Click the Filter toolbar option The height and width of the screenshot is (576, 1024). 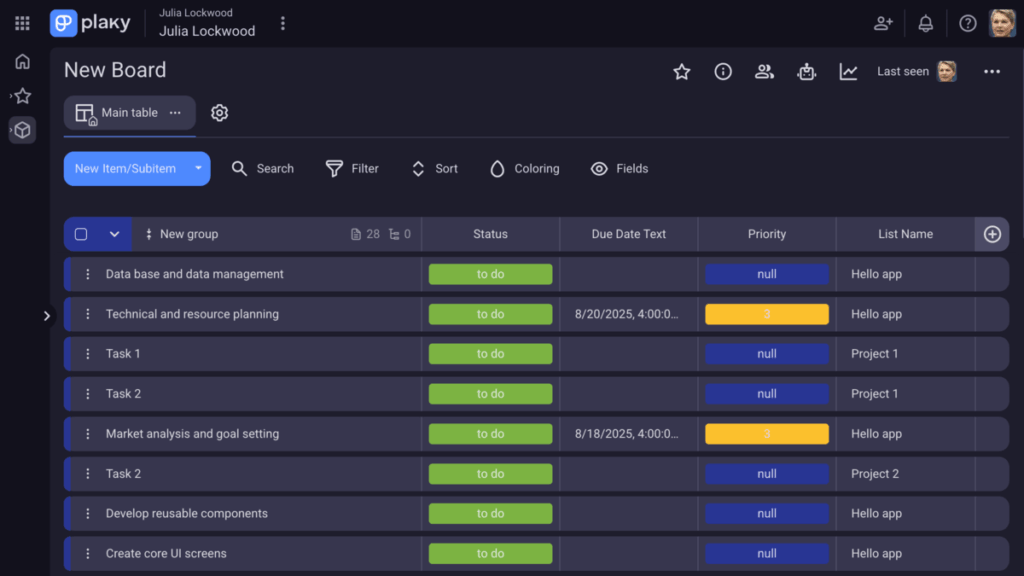tap(352, 168)
